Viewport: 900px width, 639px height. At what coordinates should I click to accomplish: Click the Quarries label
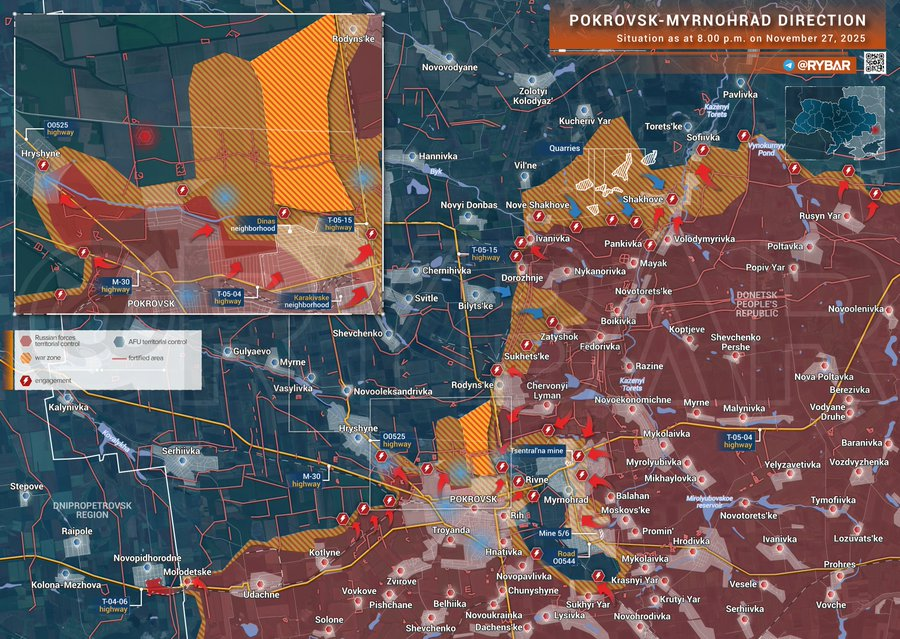coord(564,148)
